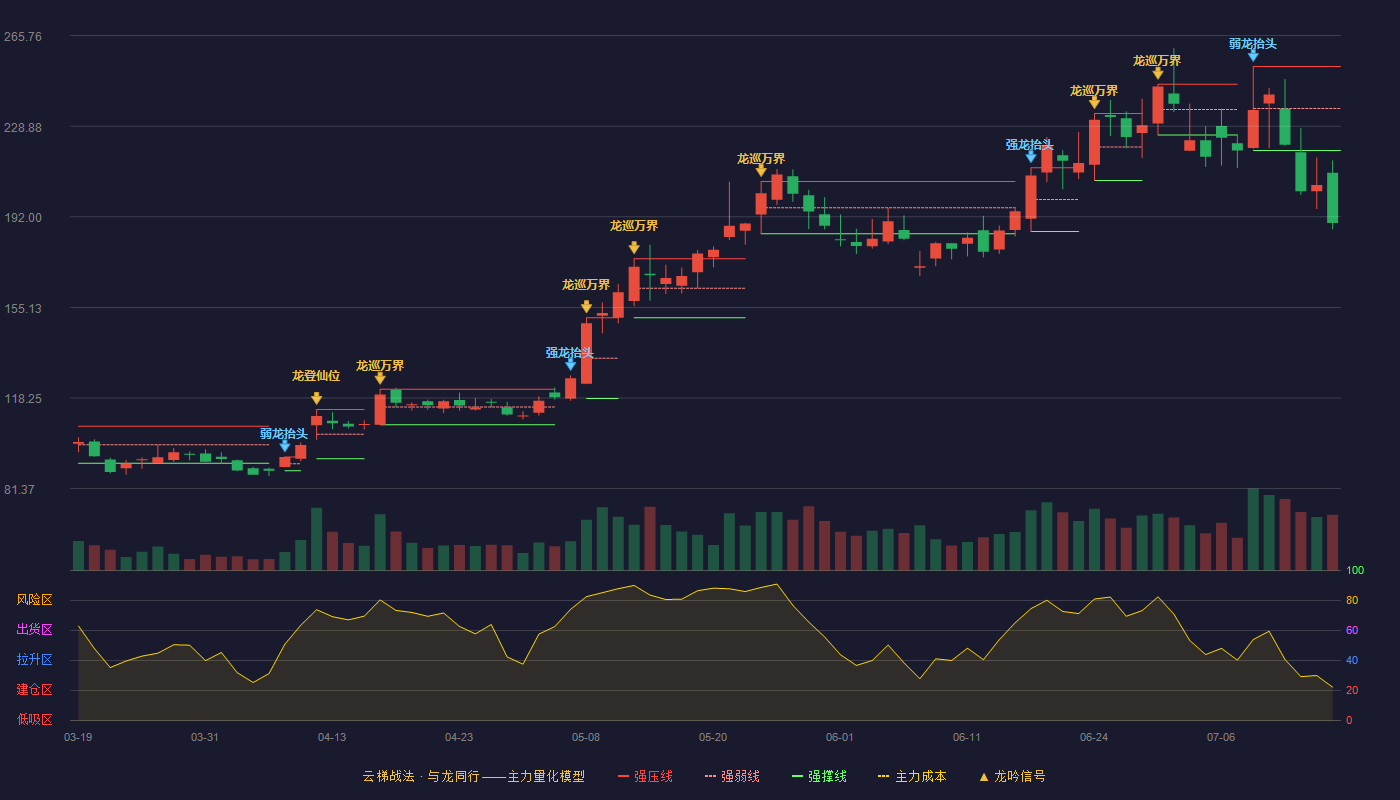Click the red 20 indicator scale label
1400x800 pixels.
point(1352,691)
